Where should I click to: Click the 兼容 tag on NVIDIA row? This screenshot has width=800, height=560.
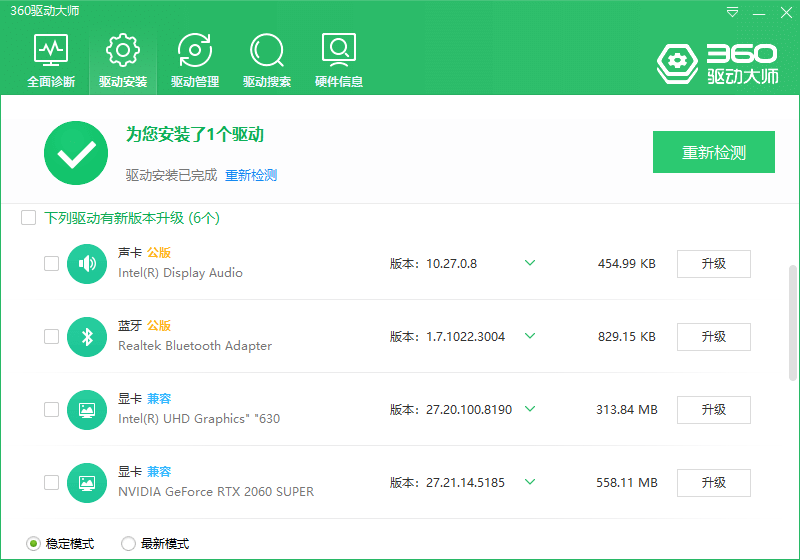(159, 471)
